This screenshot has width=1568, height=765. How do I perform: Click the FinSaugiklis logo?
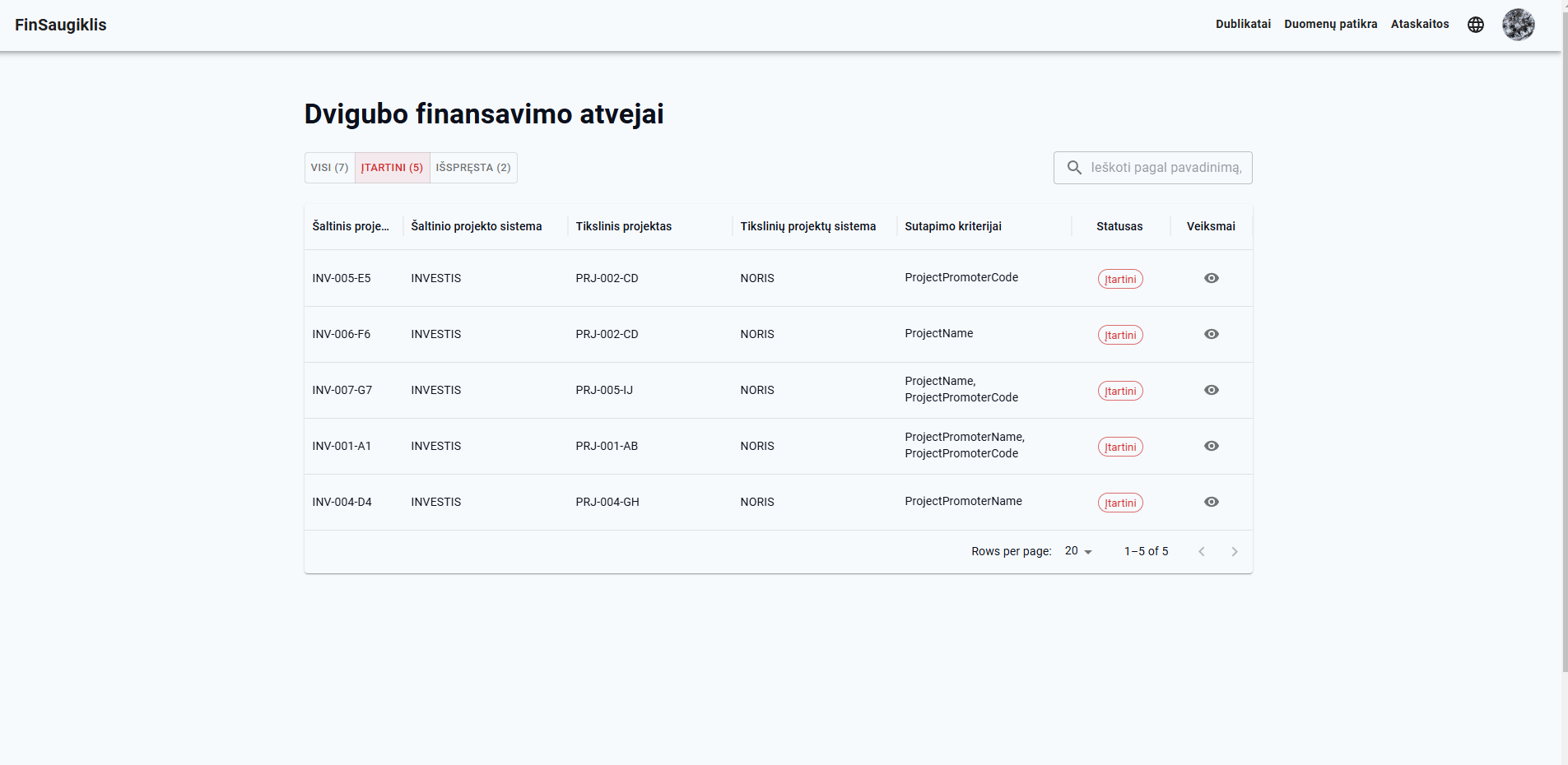(x=61, y=25)
